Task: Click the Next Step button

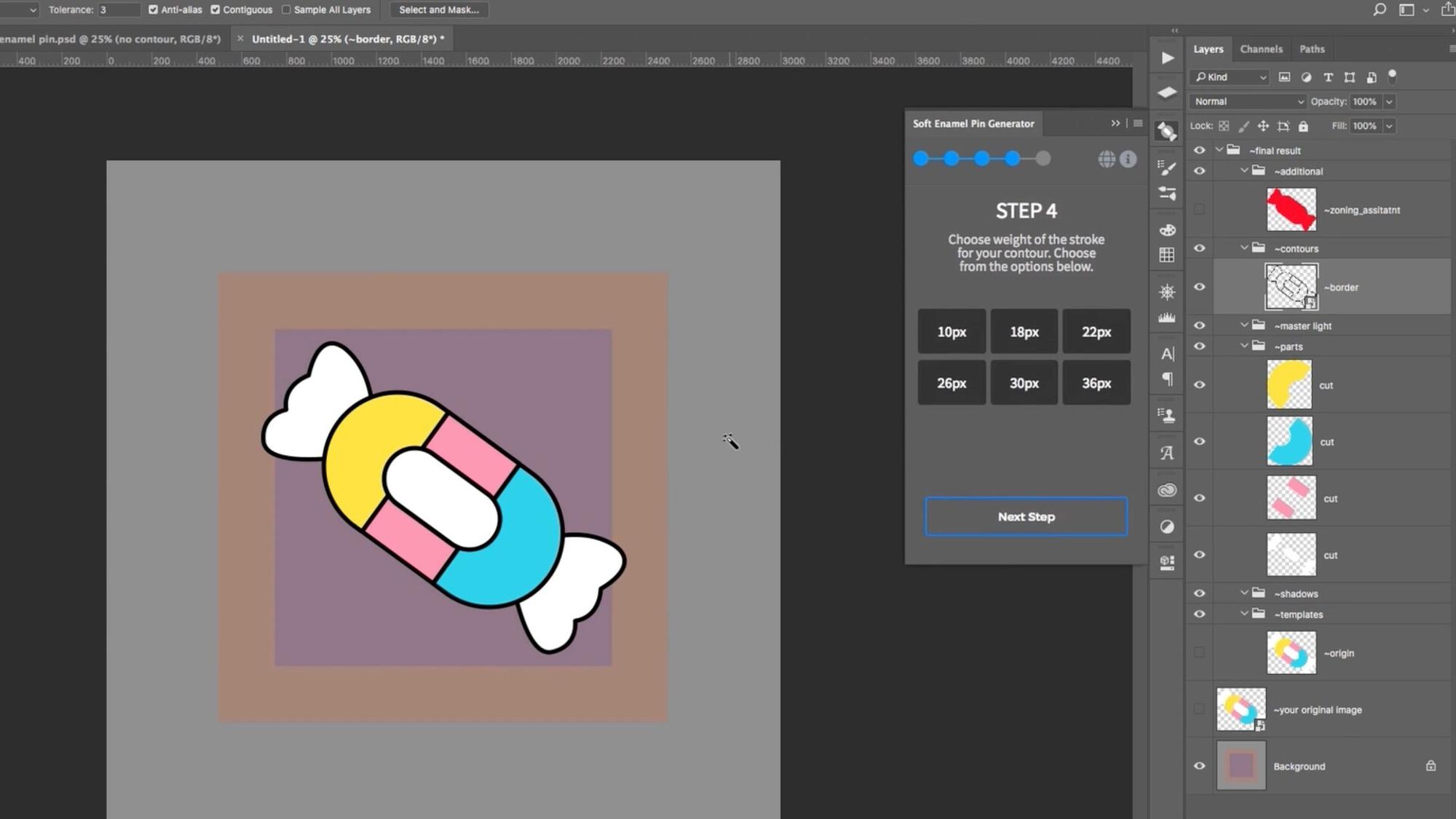Action: click(x=1026, y=517)
